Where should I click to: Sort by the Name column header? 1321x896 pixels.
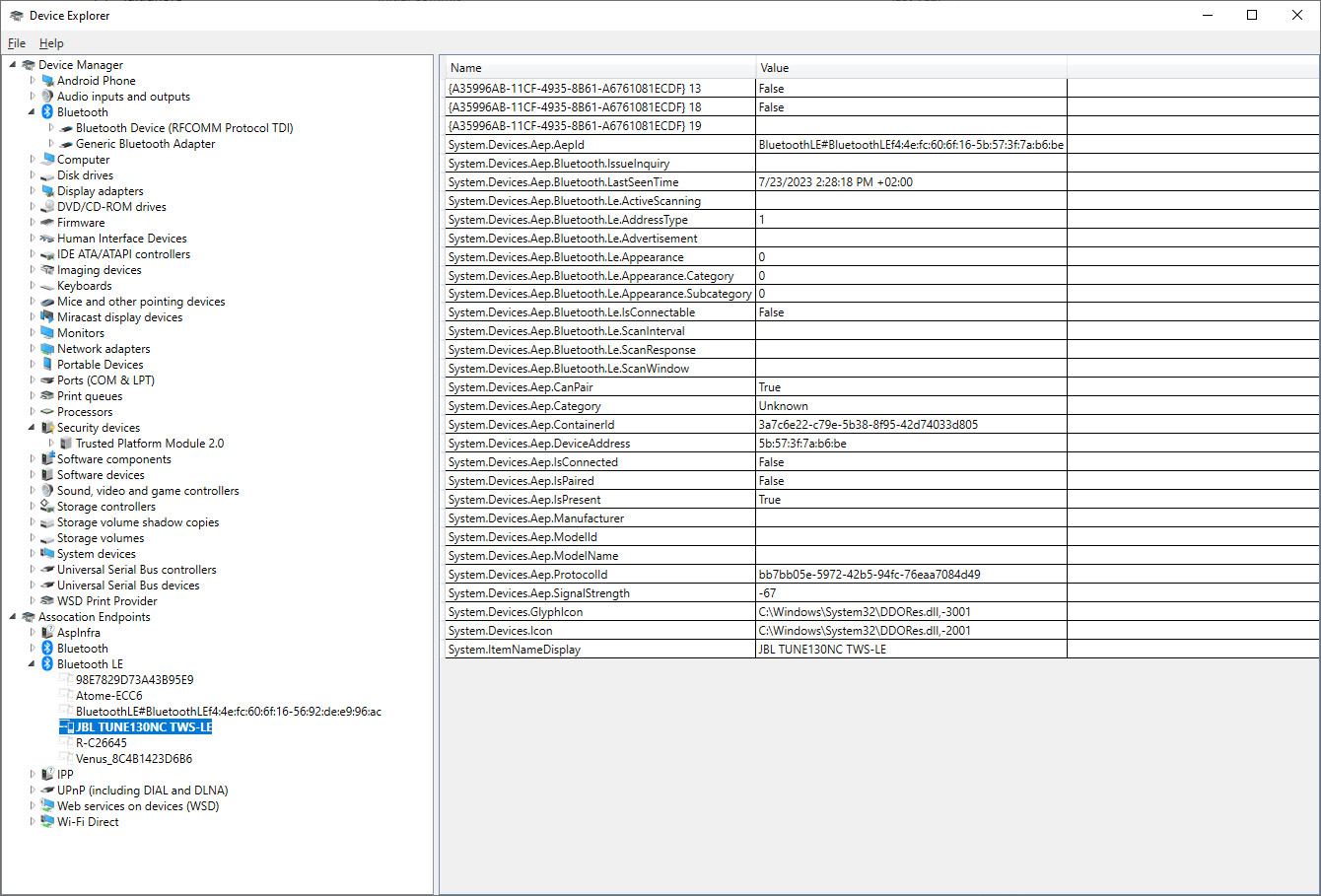600,68
